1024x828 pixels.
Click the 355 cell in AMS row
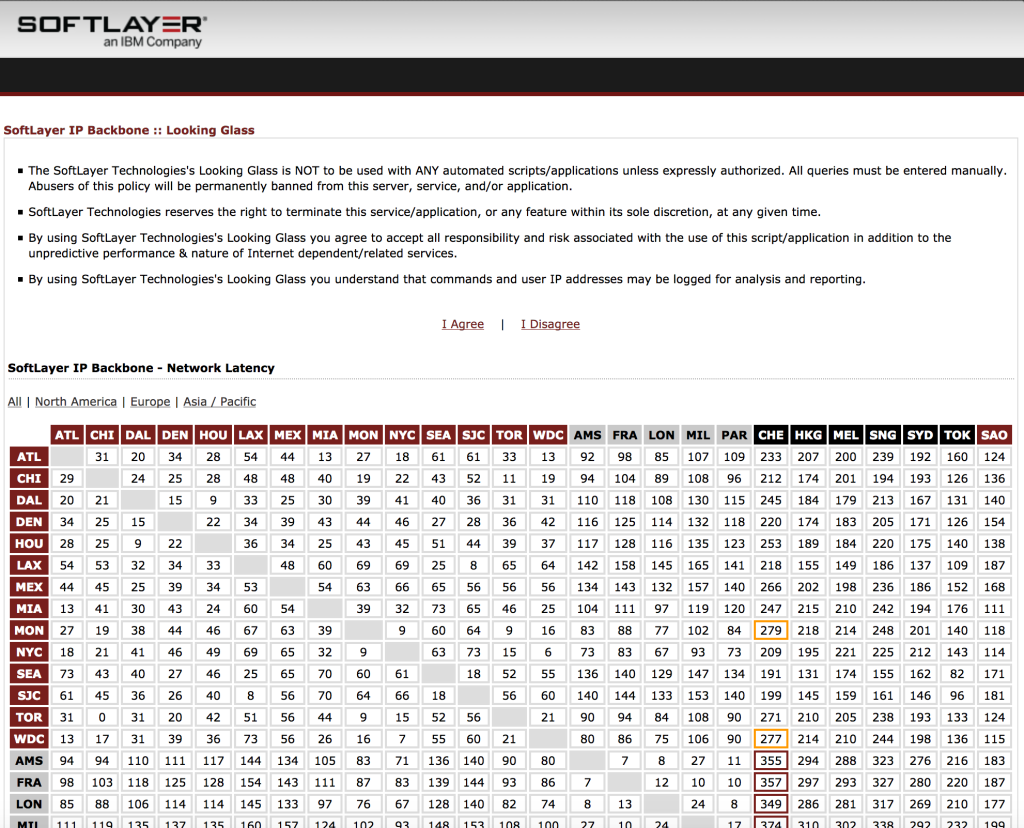(x=771, y=761)
